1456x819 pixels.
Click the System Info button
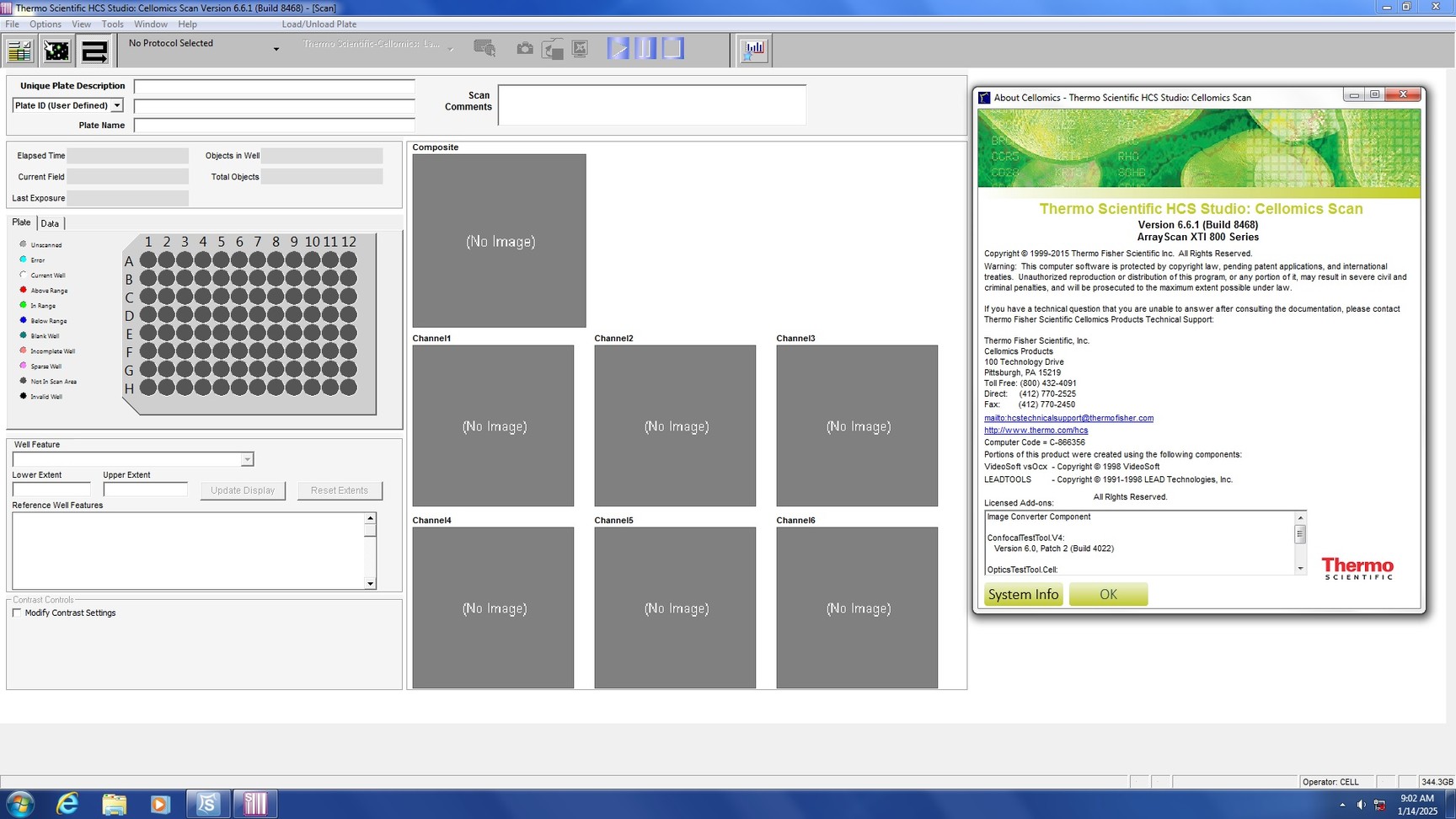1023,595
